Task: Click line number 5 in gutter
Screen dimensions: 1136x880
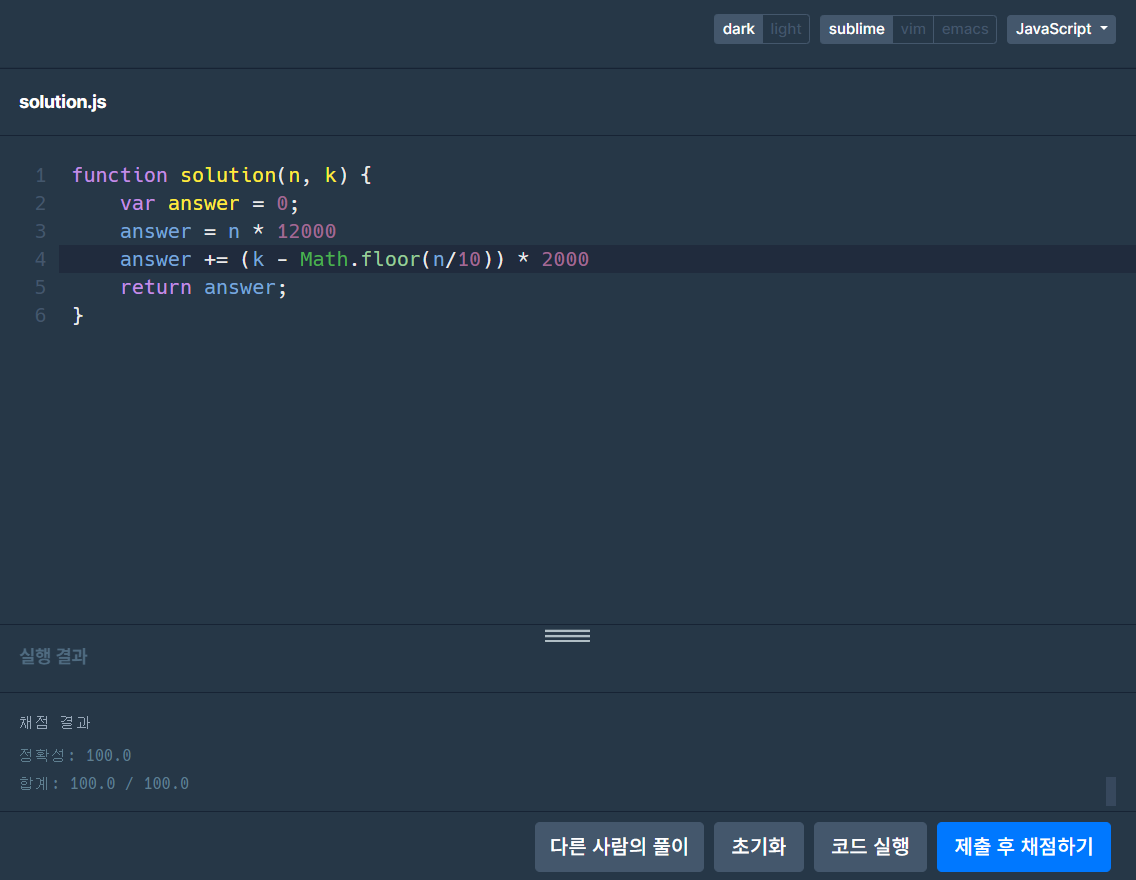Action: point(41,288)
